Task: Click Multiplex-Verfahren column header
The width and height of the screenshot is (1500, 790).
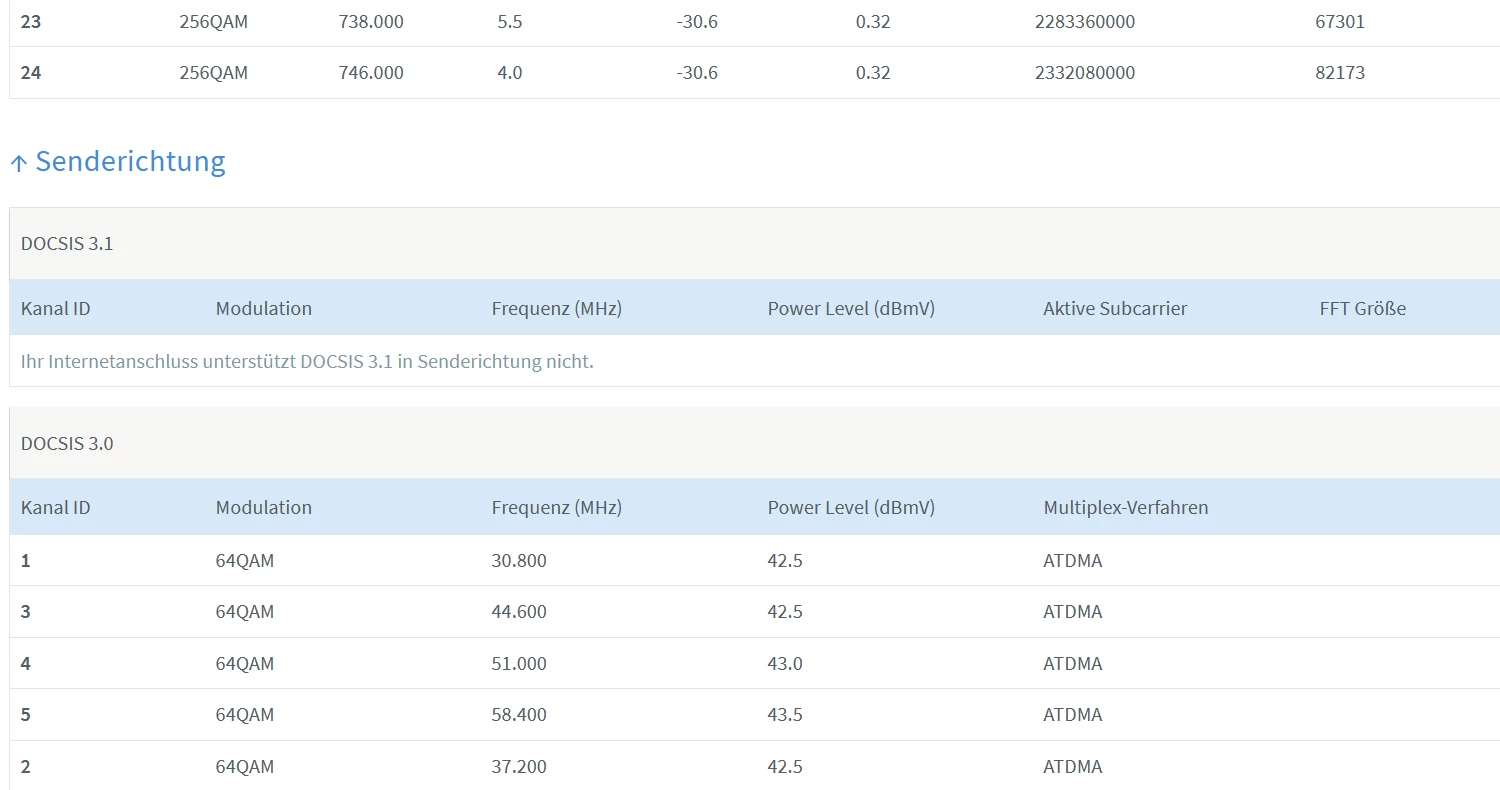Action: (x=1126, y=507)
